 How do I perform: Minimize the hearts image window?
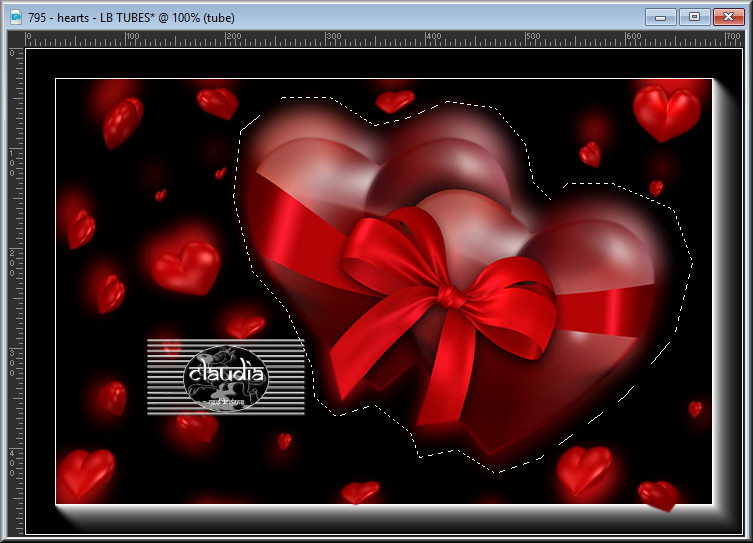pyautogui.click(x=661, y=17)
